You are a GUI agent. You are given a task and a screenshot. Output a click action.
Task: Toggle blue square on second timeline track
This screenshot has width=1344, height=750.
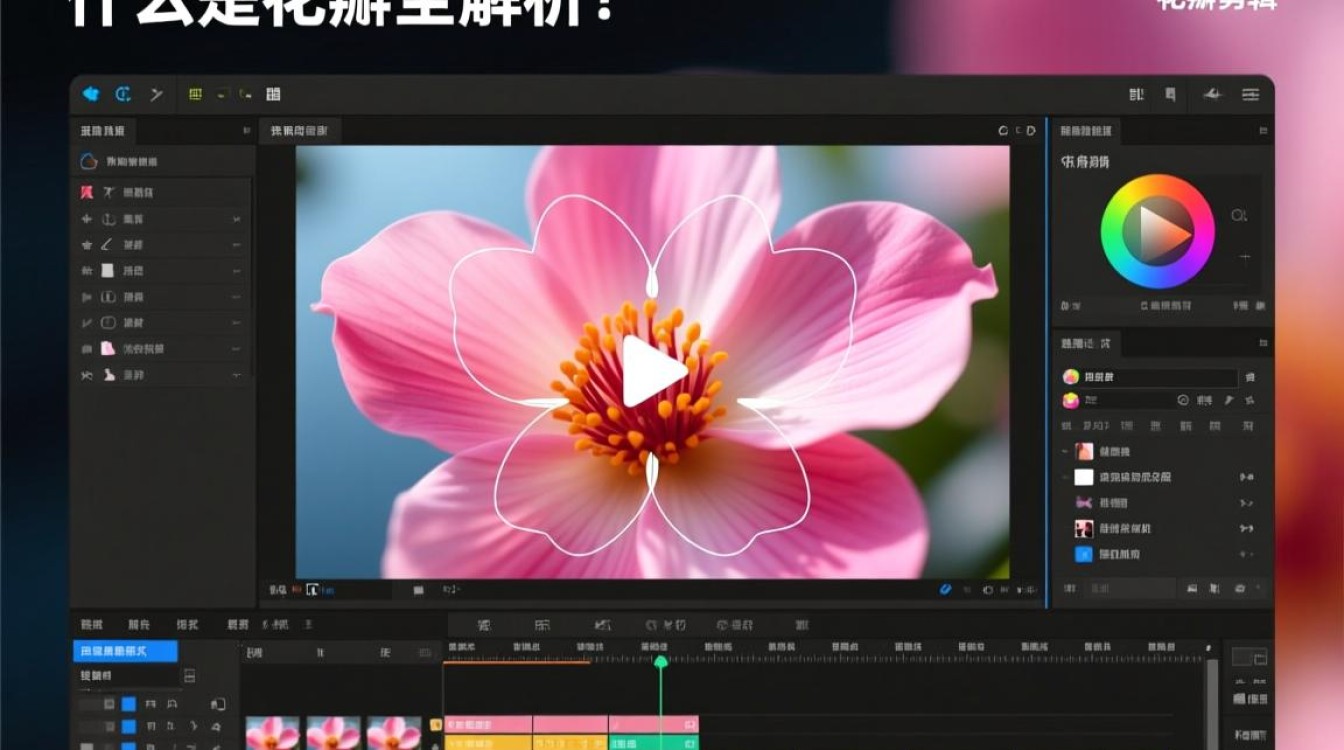(128, 726)
